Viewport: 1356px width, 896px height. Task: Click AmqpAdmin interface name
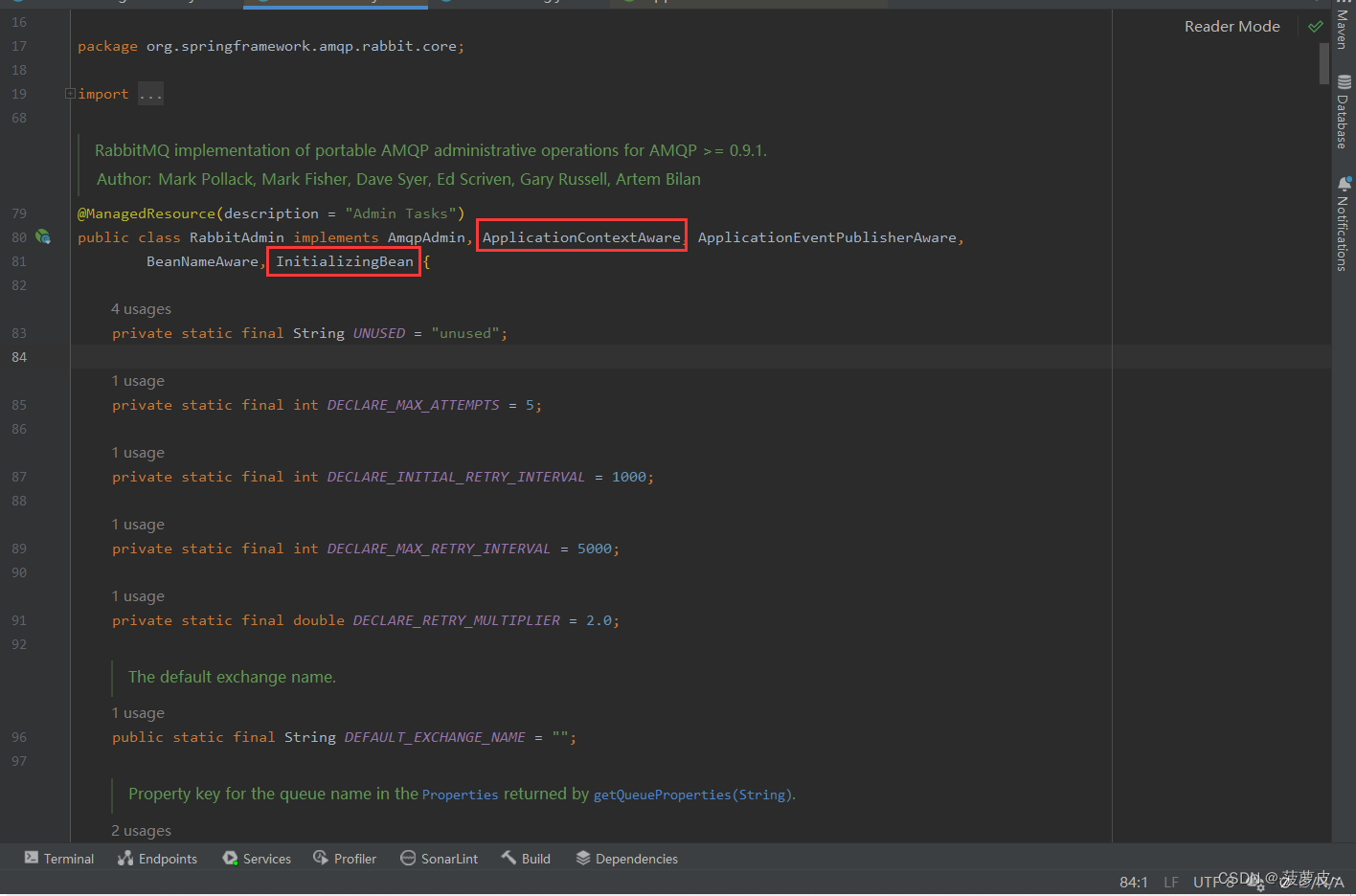pyautogui.click(x=426, y=237)
